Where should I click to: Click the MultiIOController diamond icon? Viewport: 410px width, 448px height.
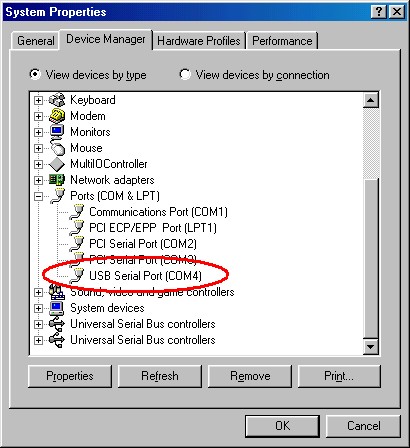pyautogui.click(x=57, y=164)
